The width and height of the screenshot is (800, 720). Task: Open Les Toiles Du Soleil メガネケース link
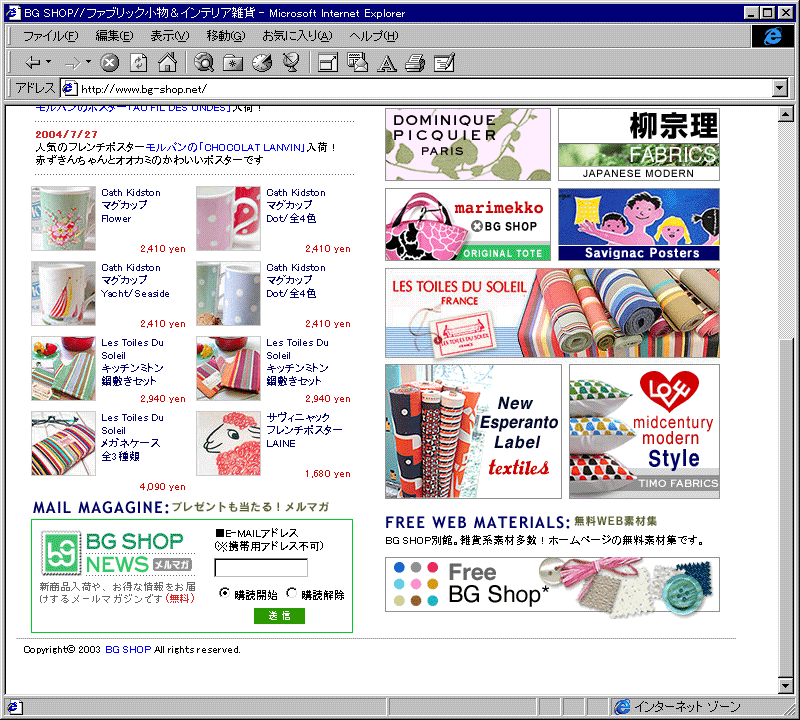click(x=132, y=437)
